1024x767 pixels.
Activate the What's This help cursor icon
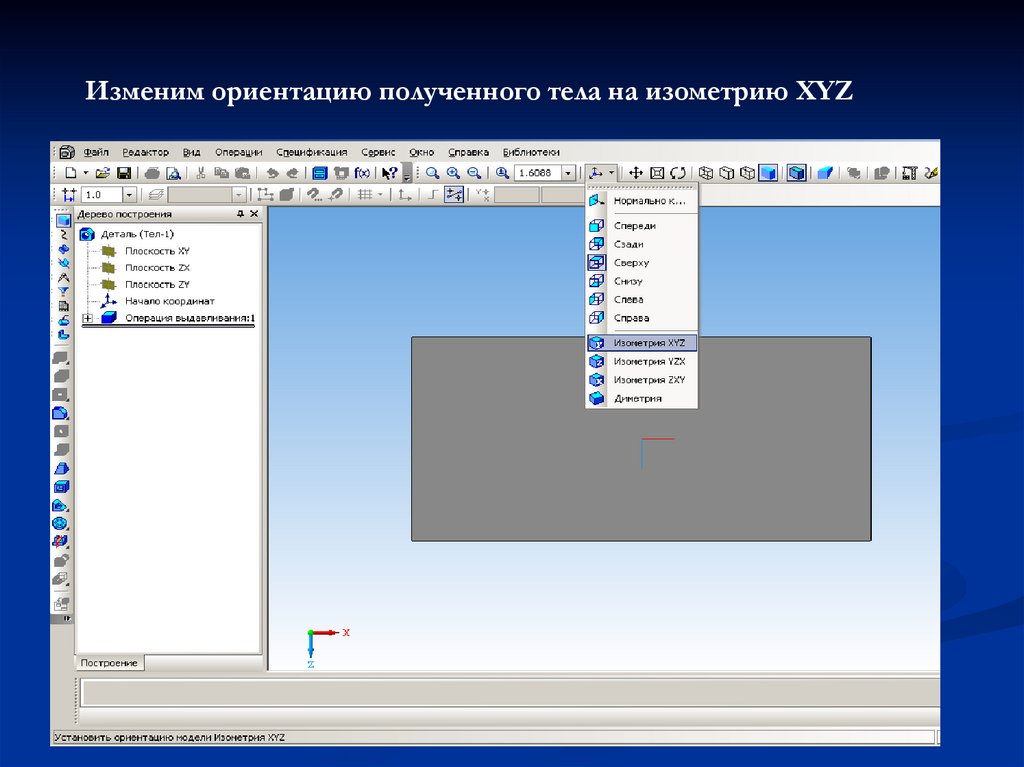click(x=390, y=173)
